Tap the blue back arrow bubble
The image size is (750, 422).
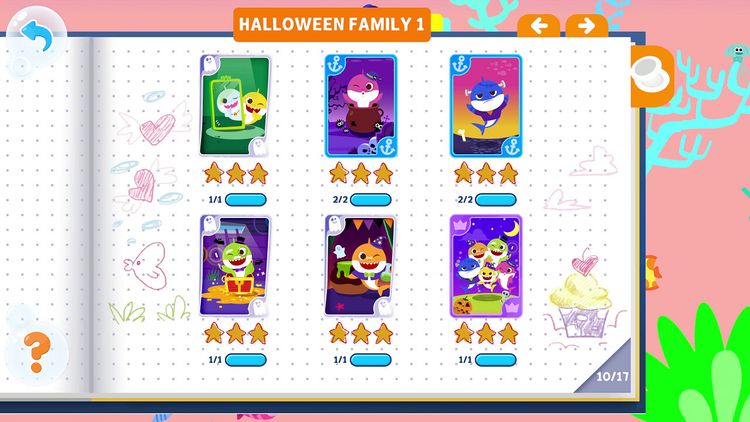click(36, 37)
